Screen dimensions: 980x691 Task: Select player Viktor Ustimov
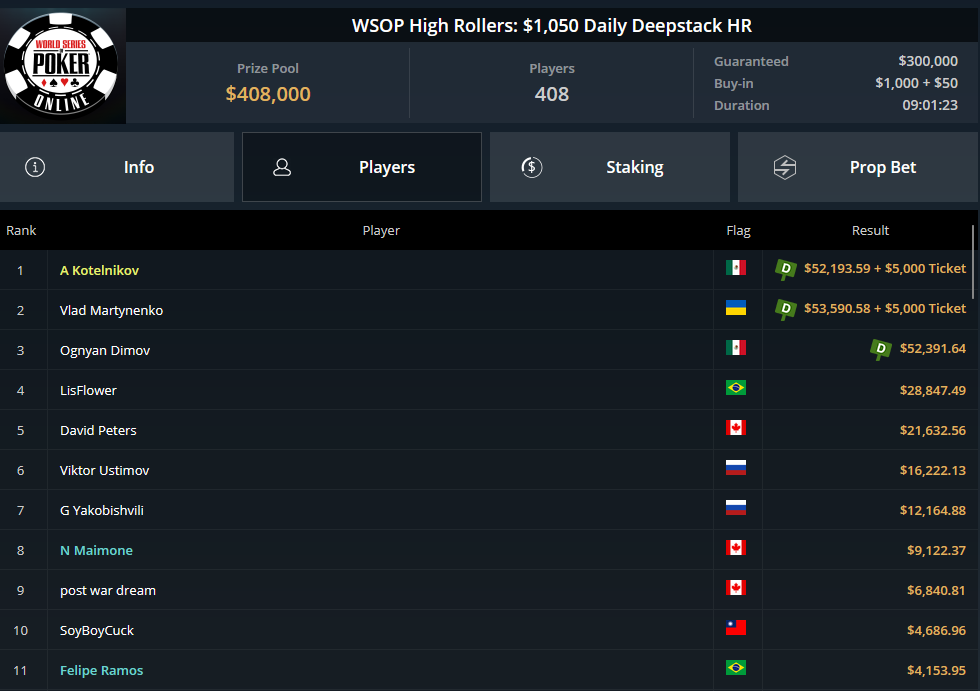pyautogui.click(x=104, y=470)
